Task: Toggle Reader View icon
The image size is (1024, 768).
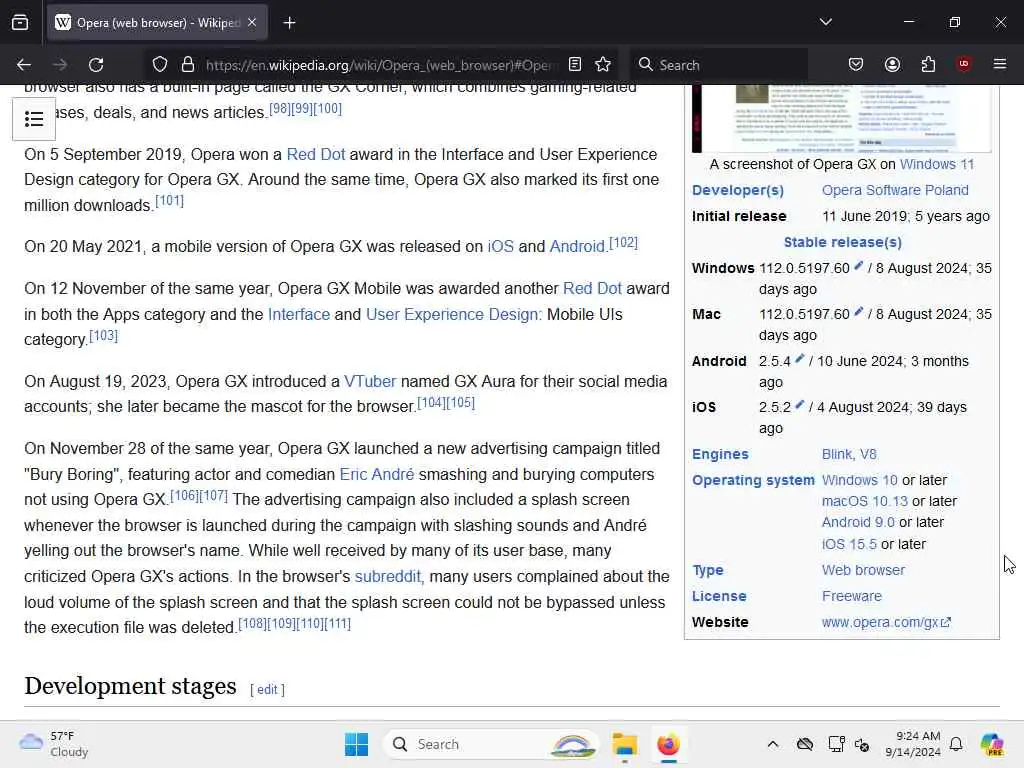Action: tap(575, 64)
